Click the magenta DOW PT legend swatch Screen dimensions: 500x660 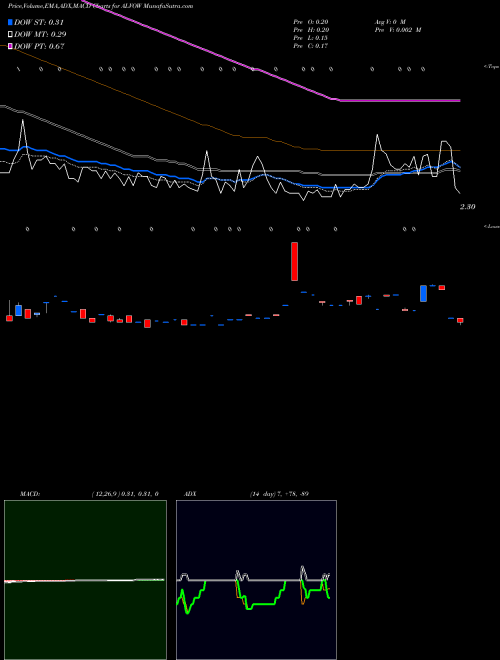pyautogui.click(x=10, y=46)
